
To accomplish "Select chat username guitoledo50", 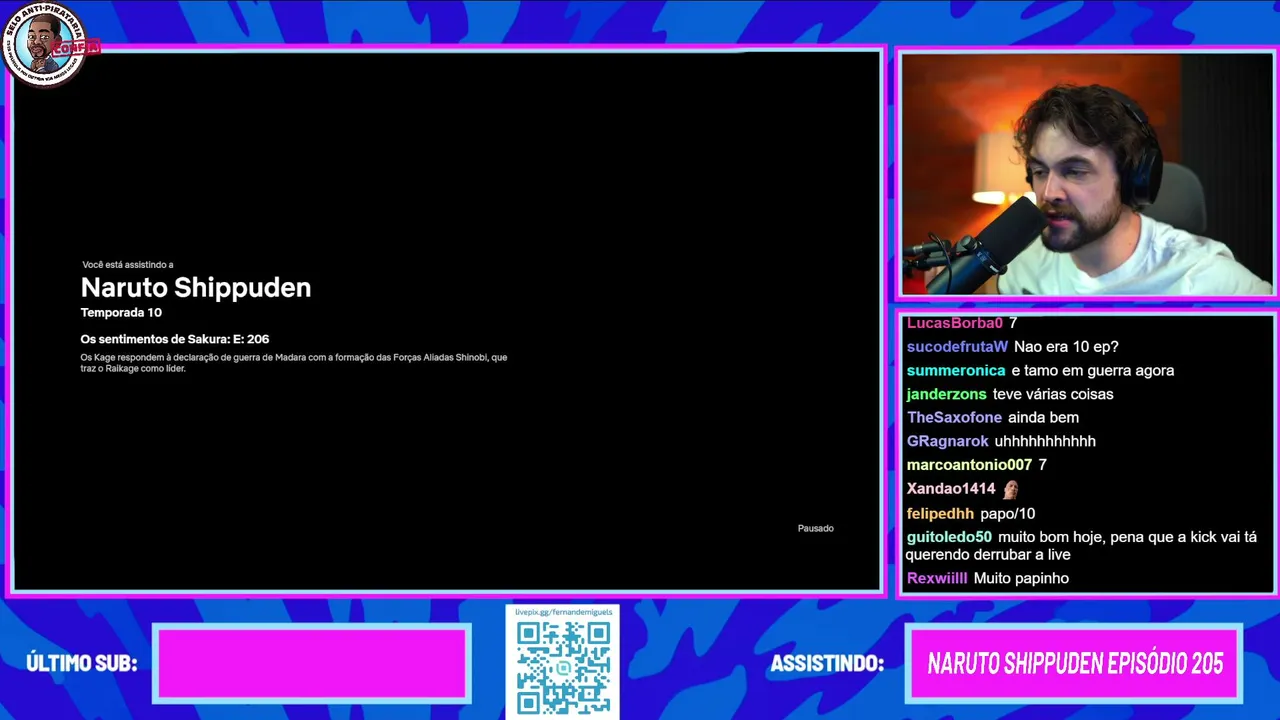I will pos(949,537).
